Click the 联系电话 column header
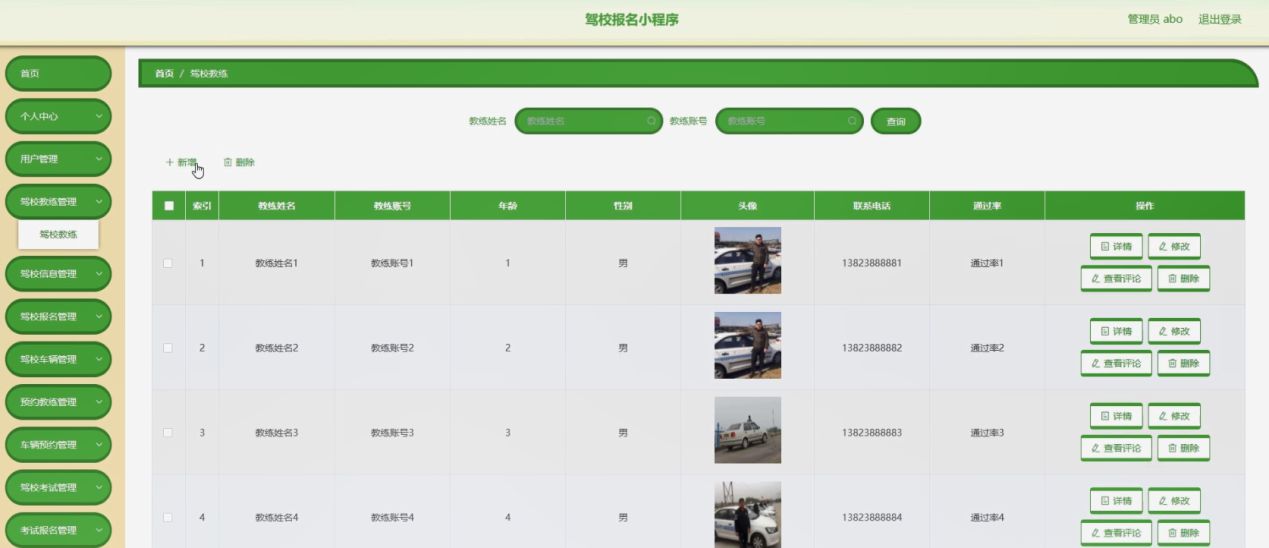The height and width of the screenshot is (548, 1269). (871, 206)
